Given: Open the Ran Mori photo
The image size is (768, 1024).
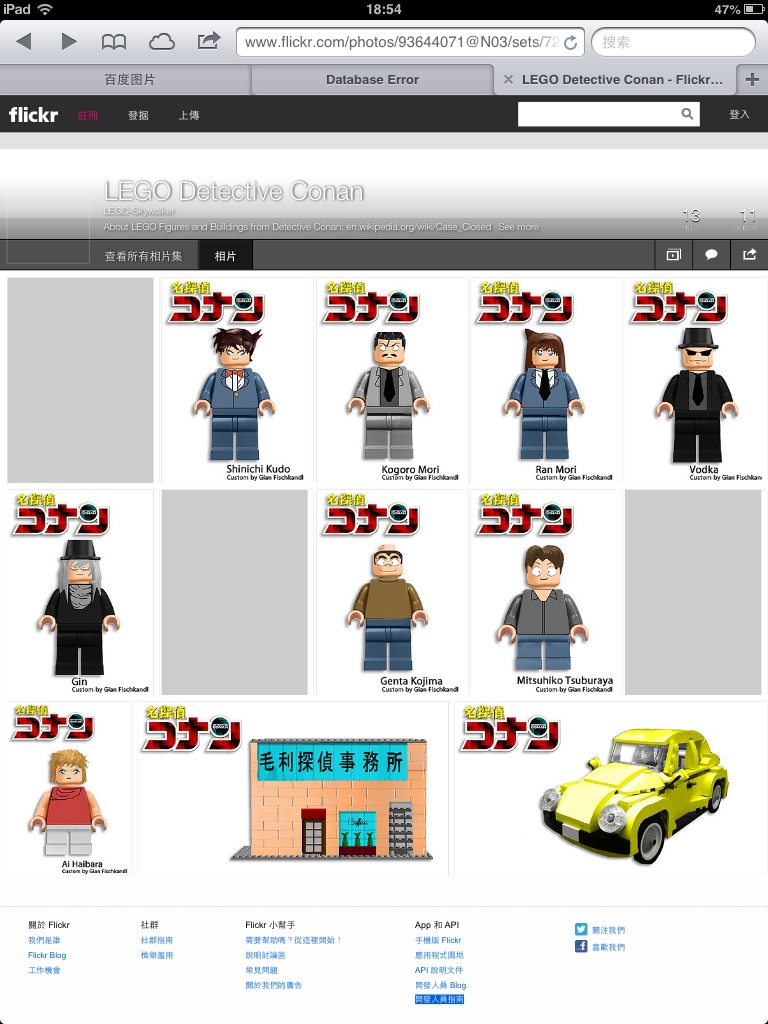Looking at the screenshot, I should [x=545, y=380].
